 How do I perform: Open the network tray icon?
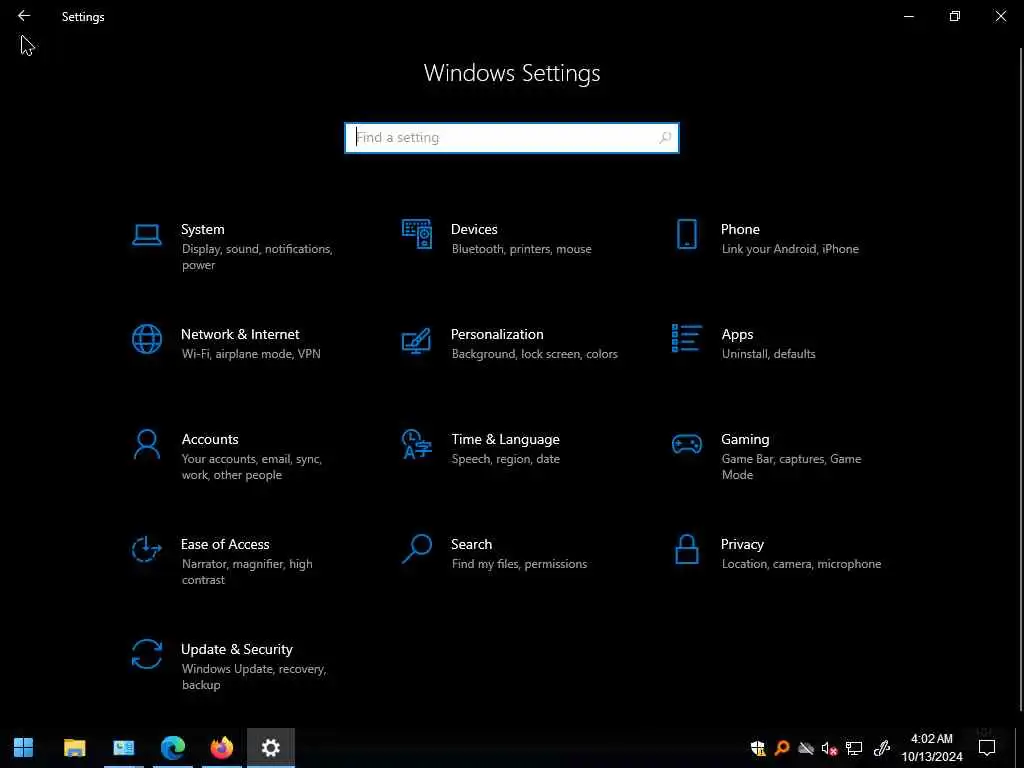click(854, 748)
